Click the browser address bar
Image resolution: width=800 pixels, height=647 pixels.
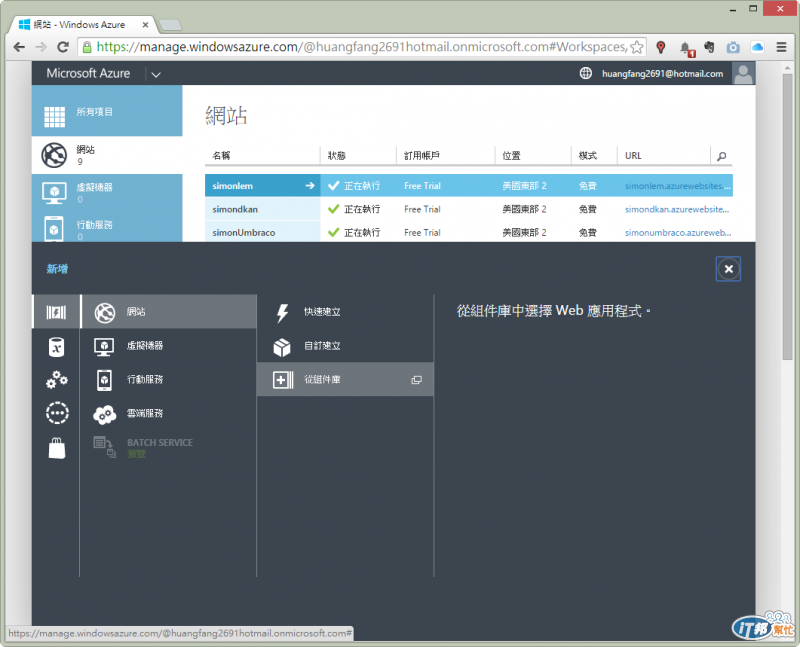point(361,47)
